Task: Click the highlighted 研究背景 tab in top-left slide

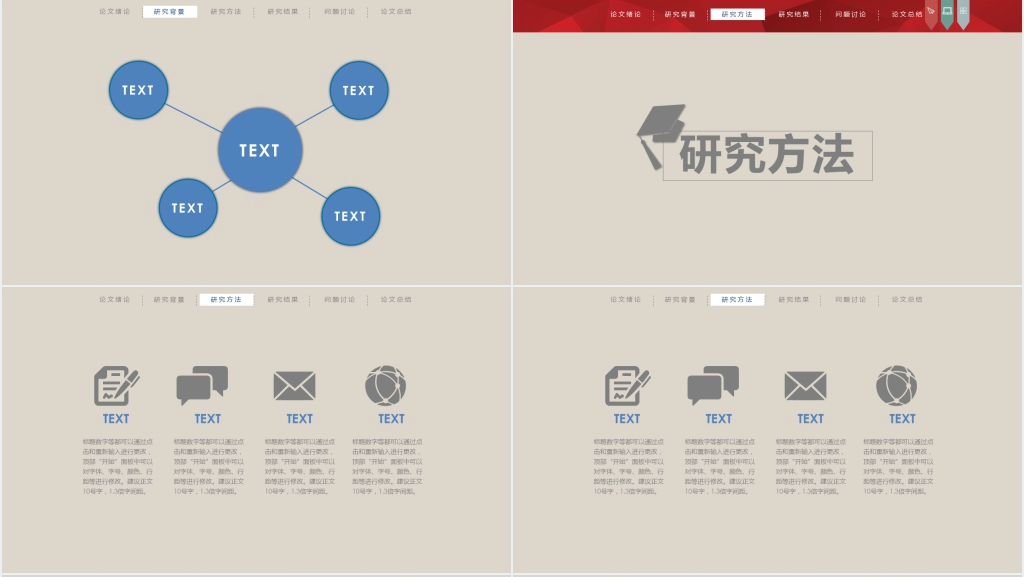Action: 169,12
